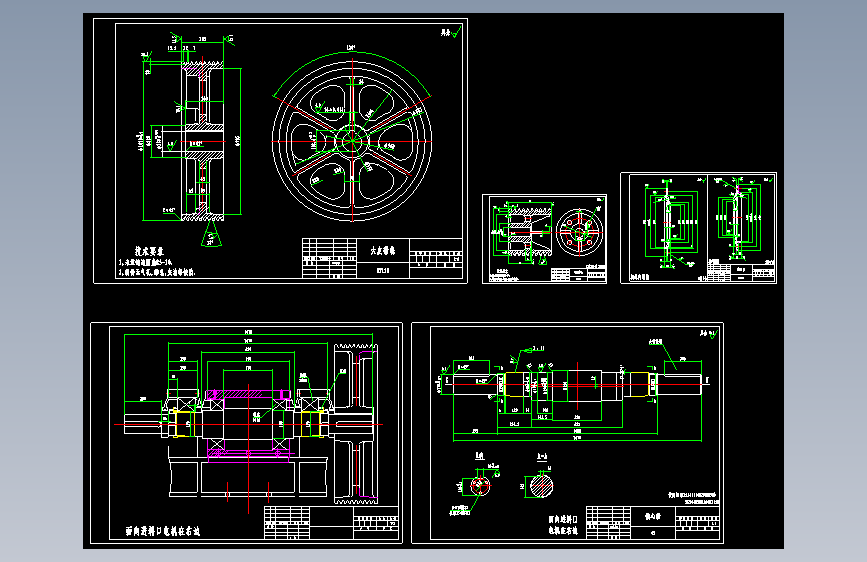This screenshot has height=562, width=867.
Task: Select the small pulley circular flange view
Action: coord(579,231)
